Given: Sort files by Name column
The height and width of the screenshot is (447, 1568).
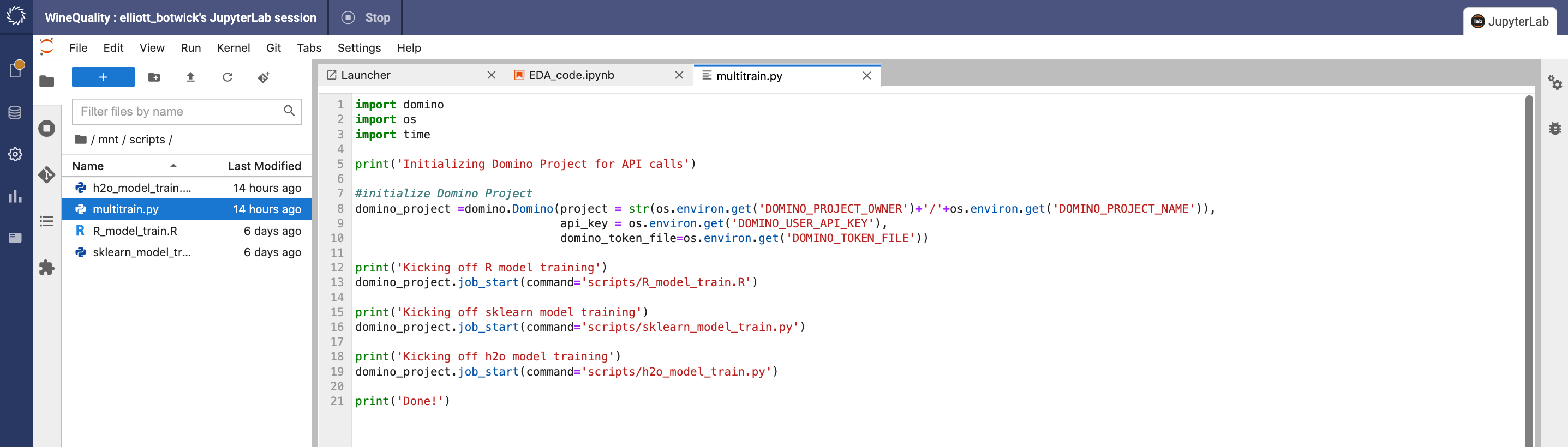Looking at the screenshot, I should point(127,166).
